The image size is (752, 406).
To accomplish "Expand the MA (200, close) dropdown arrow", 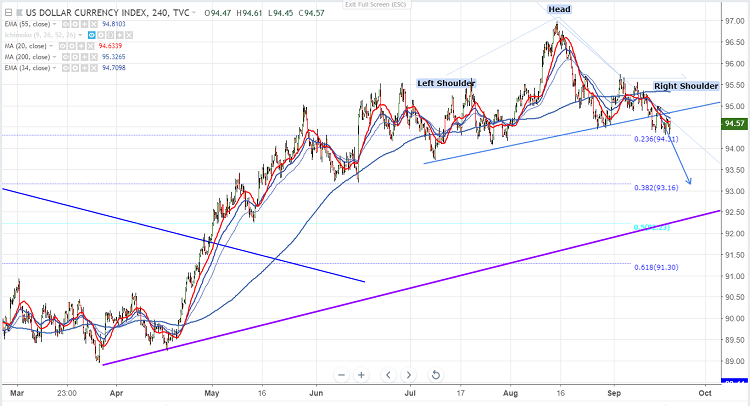I will pos(54,57).
